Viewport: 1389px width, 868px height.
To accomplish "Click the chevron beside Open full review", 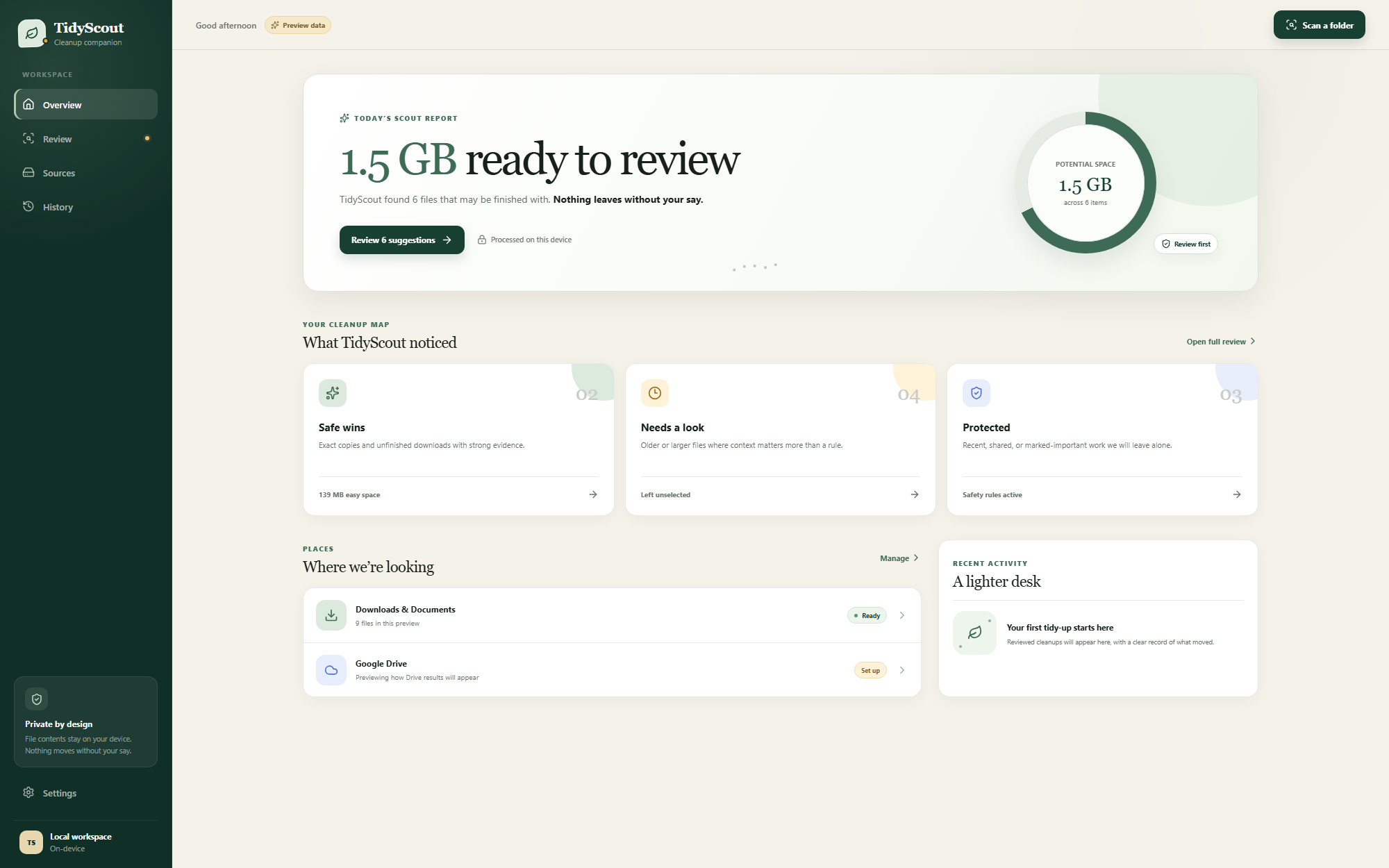I will (1253, 341).
